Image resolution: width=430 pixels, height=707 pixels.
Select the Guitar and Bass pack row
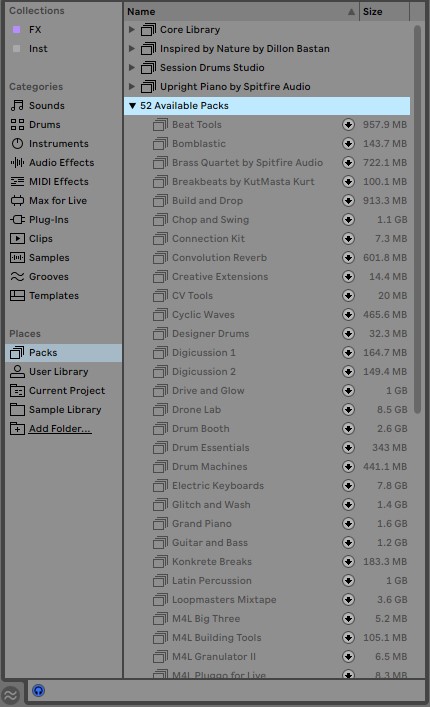[x=267, y=542]
